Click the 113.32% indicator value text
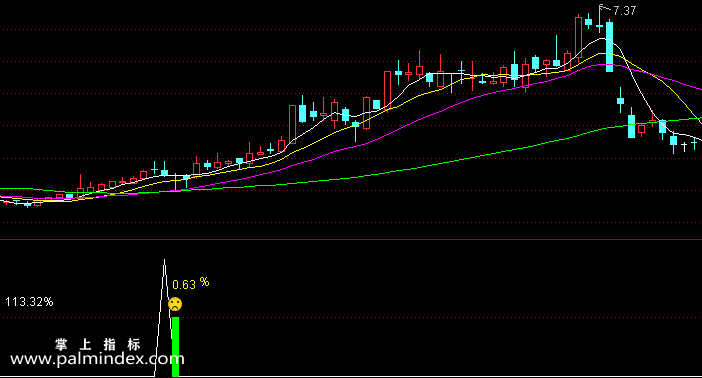The image size is (702, 378). pyautogui.click(x=29, y=302)
